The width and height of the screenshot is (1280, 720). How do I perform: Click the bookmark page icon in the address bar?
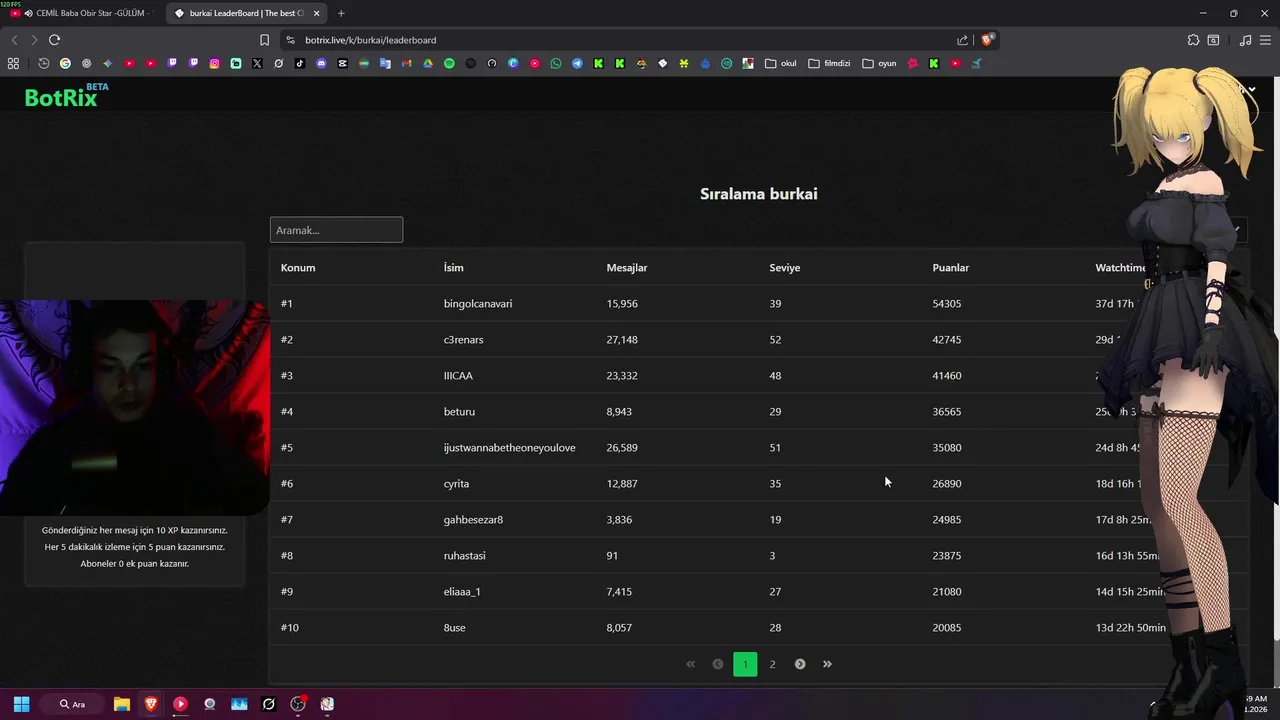[264, 40]
